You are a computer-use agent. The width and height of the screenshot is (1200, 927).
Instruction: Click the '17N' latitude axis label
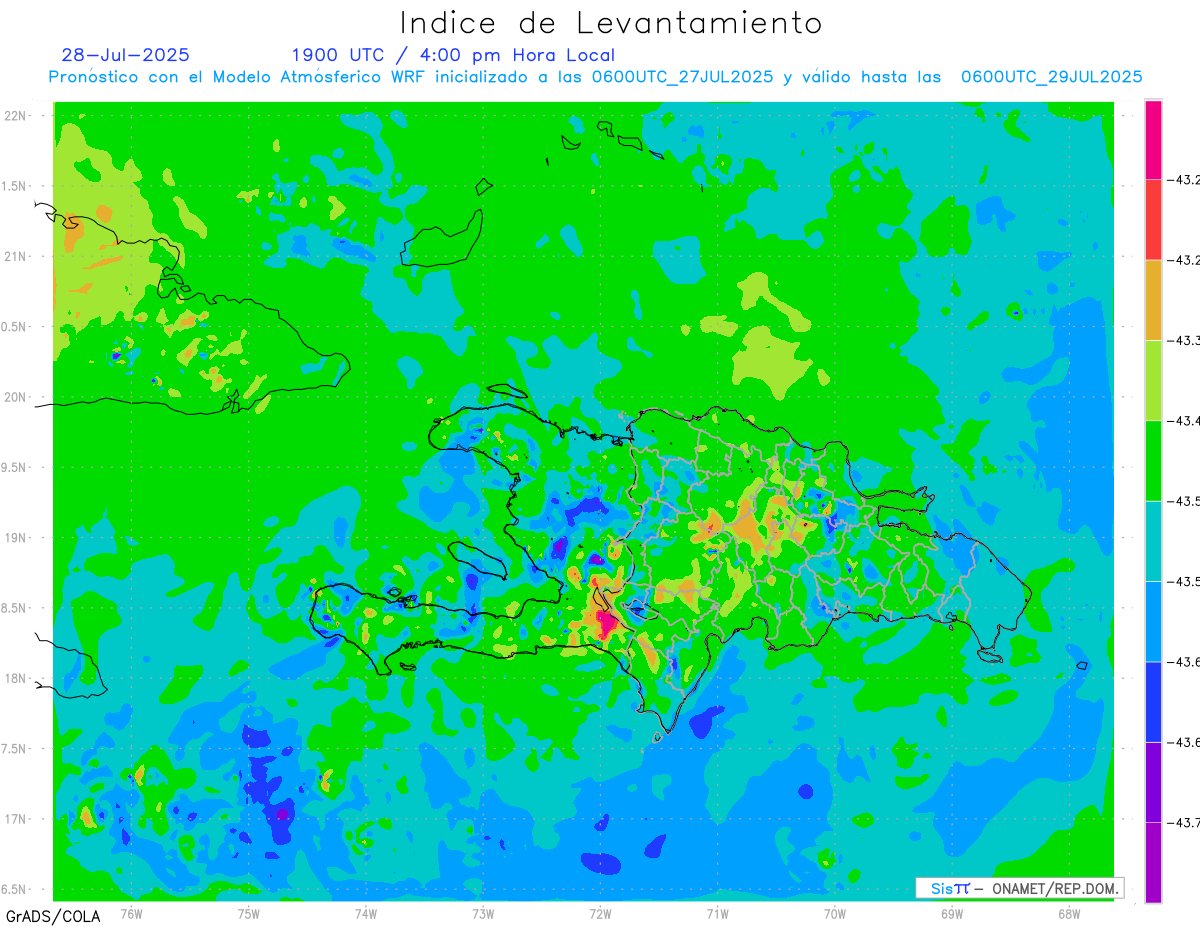(17, 819)
